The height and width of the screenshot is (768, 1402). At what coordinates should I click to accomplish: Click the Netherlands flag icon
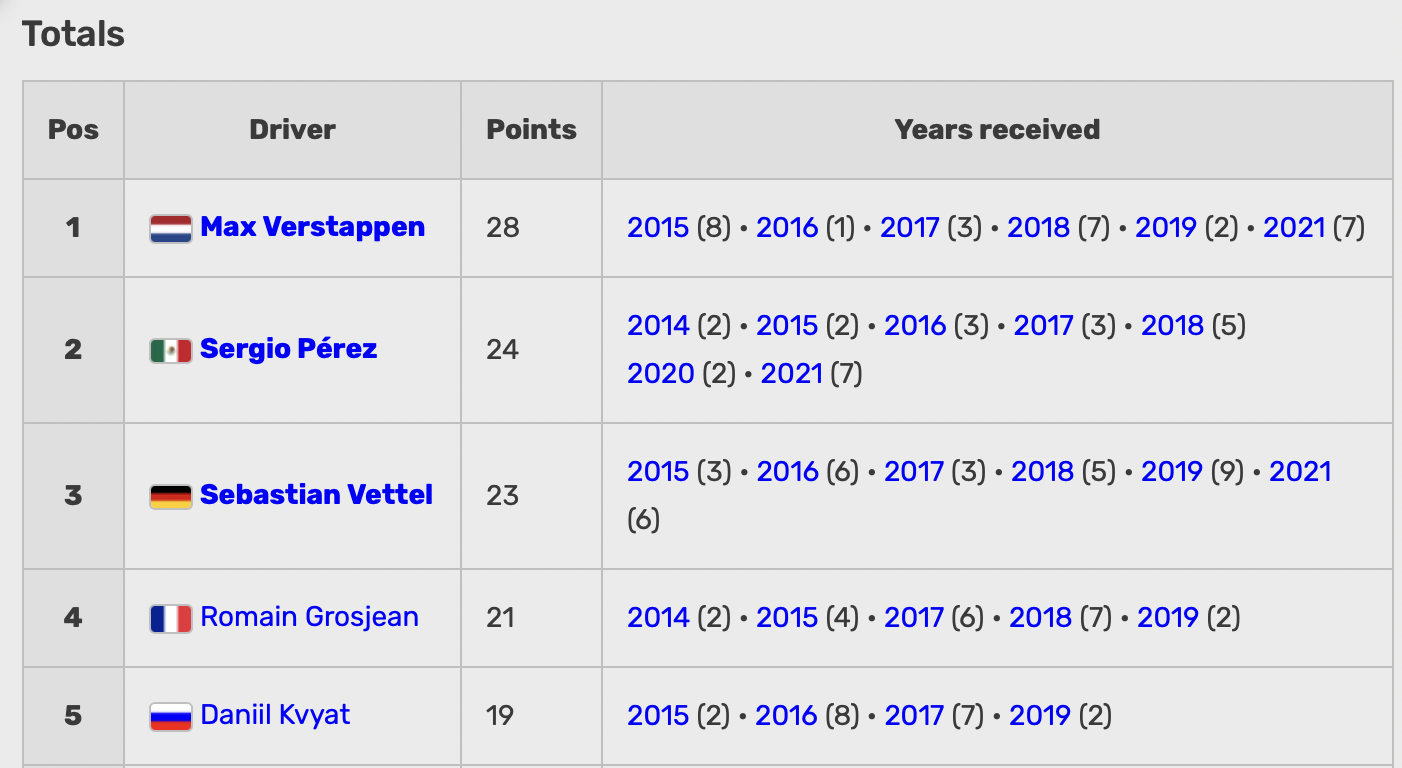tap(170, 229)
